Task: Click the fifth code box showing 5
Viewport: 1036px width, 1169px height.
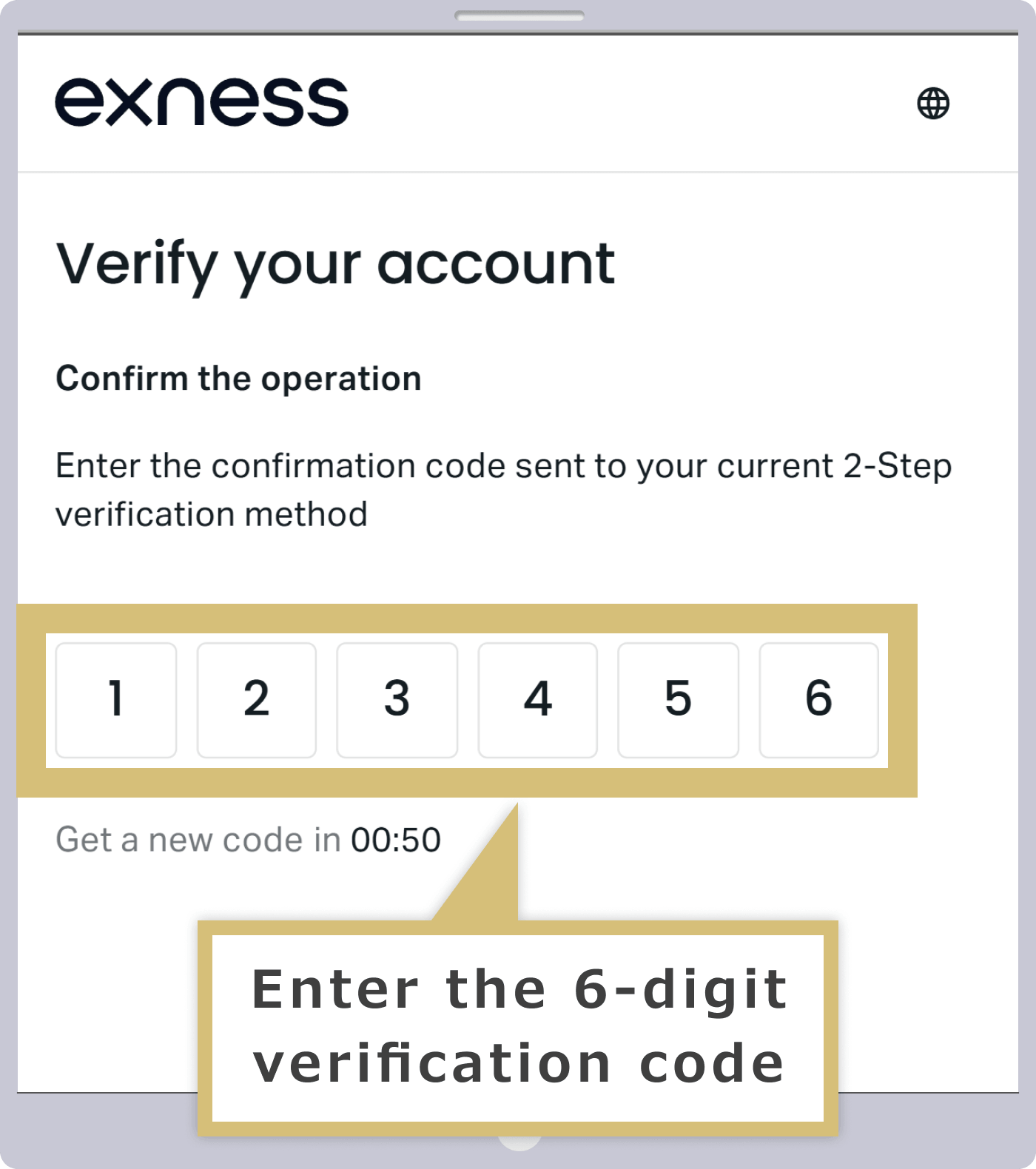Action: point(679,700)
